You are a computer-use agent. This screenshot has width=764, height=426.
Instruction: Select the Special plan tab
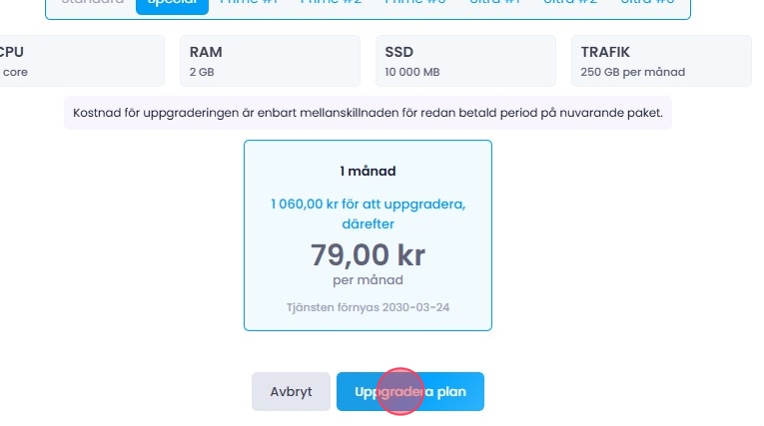point(172,3)
